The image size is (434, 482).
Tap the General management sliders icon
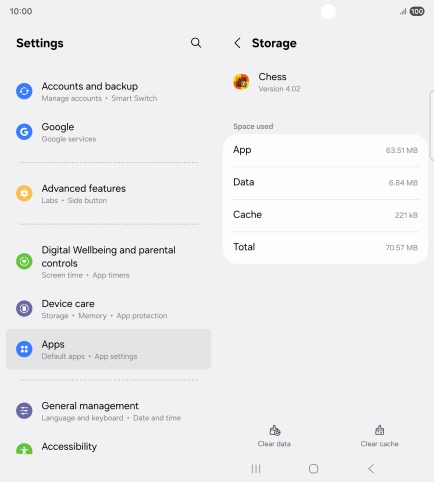[24, 411]
